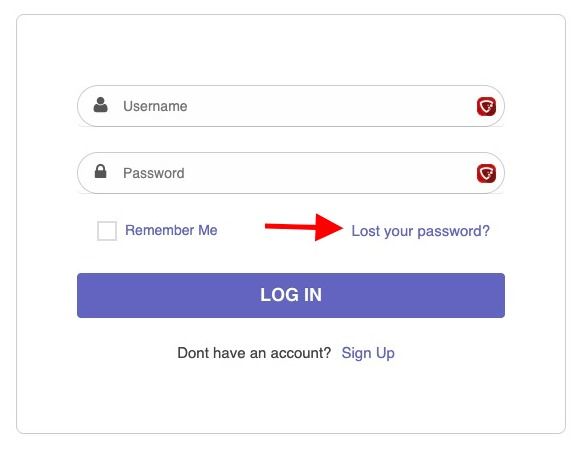Click the Username placeholder text

155,106
